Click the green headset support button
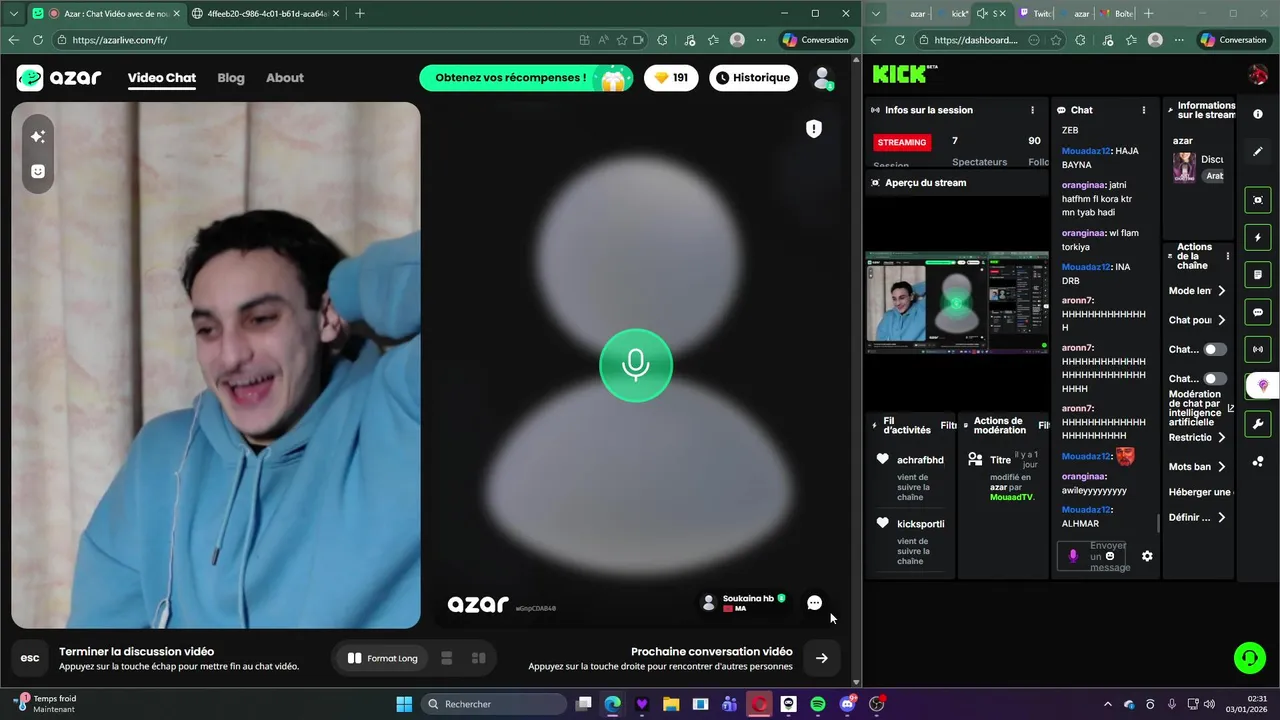The image size is (1280, 720). pos(1249,658)
